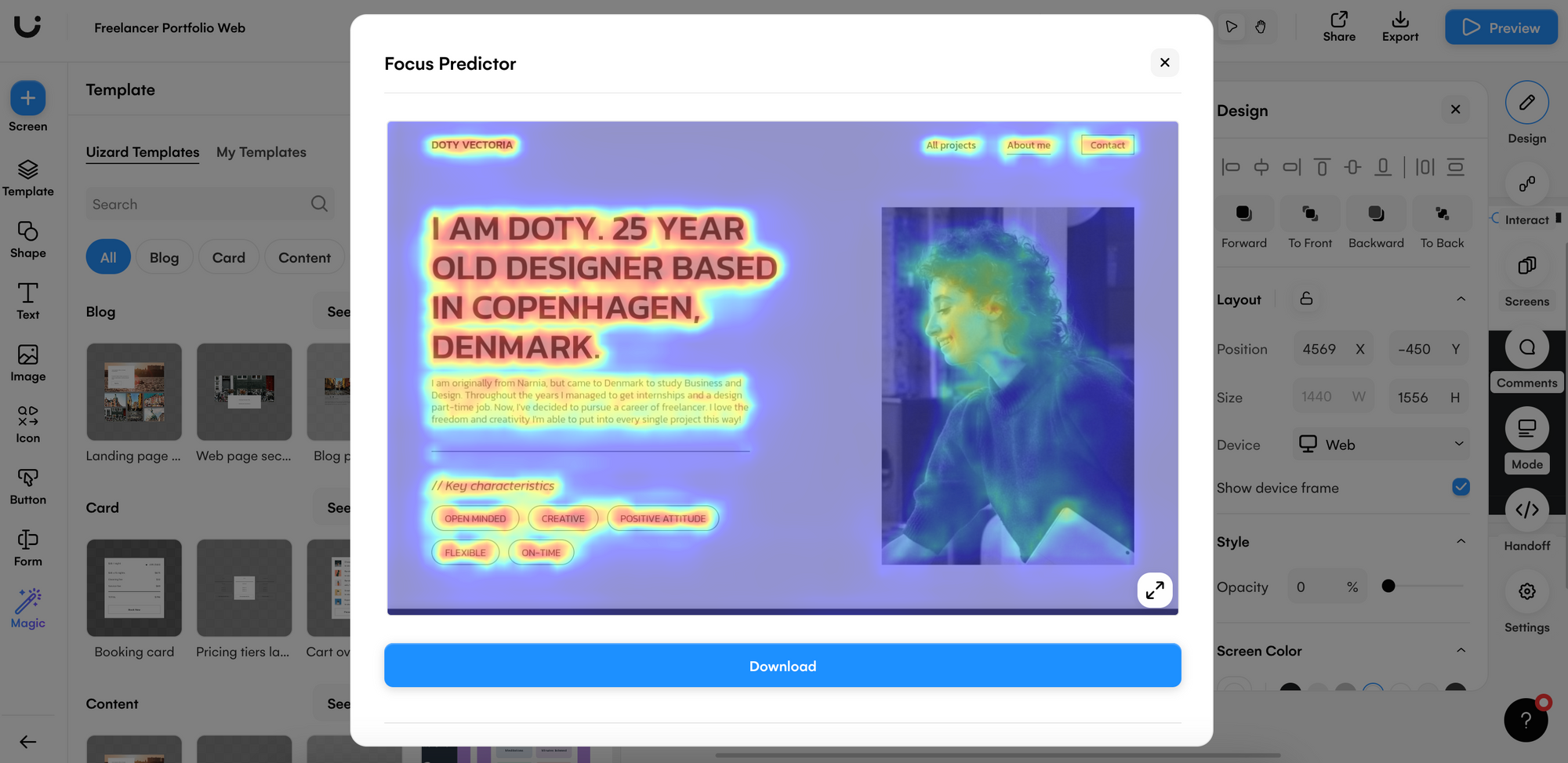Switch to the Uizard Templates tab

(143, 152)
